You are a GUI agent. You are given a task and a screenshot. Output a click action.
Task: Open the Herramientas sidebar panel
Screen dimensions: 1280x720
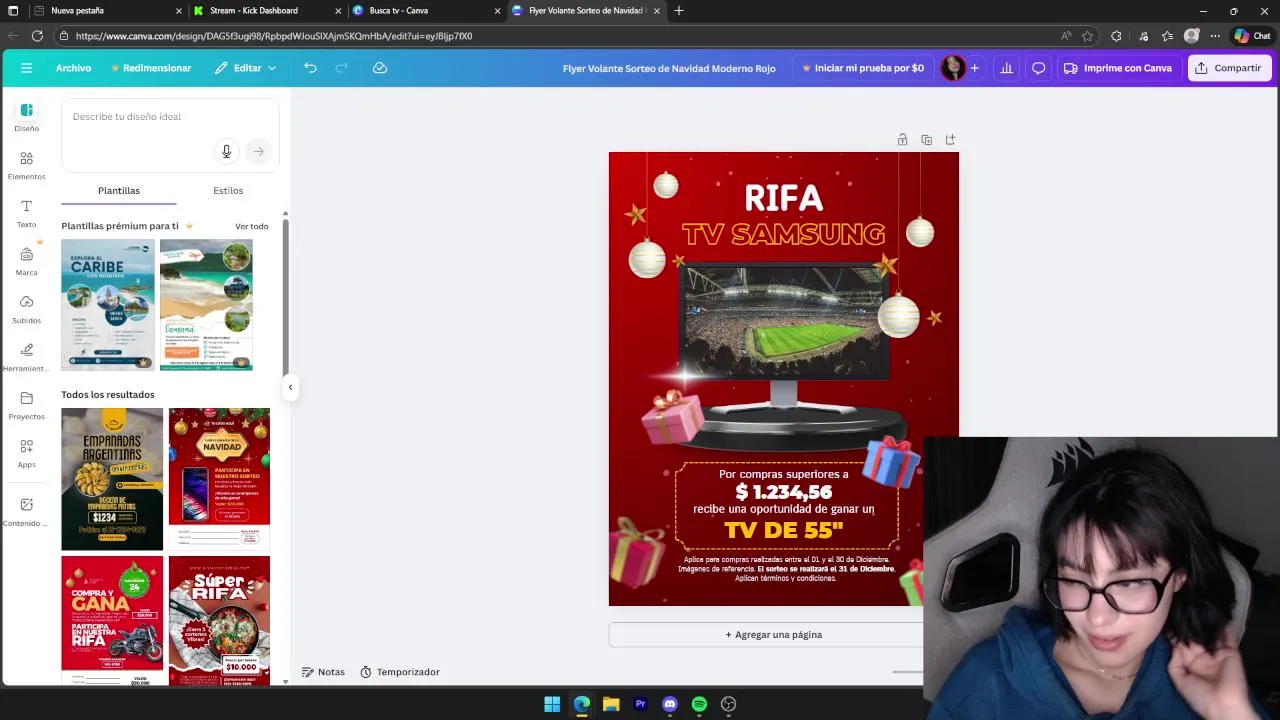(26, 357)
